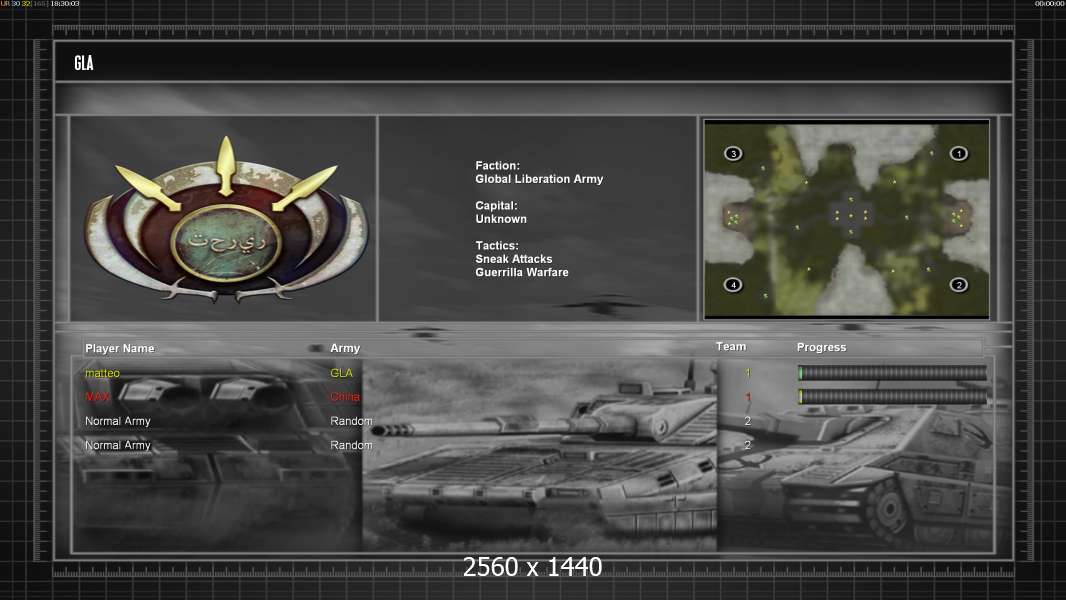Select player MAX in the list
This screenshot has width=1066, height=600.
97,397
